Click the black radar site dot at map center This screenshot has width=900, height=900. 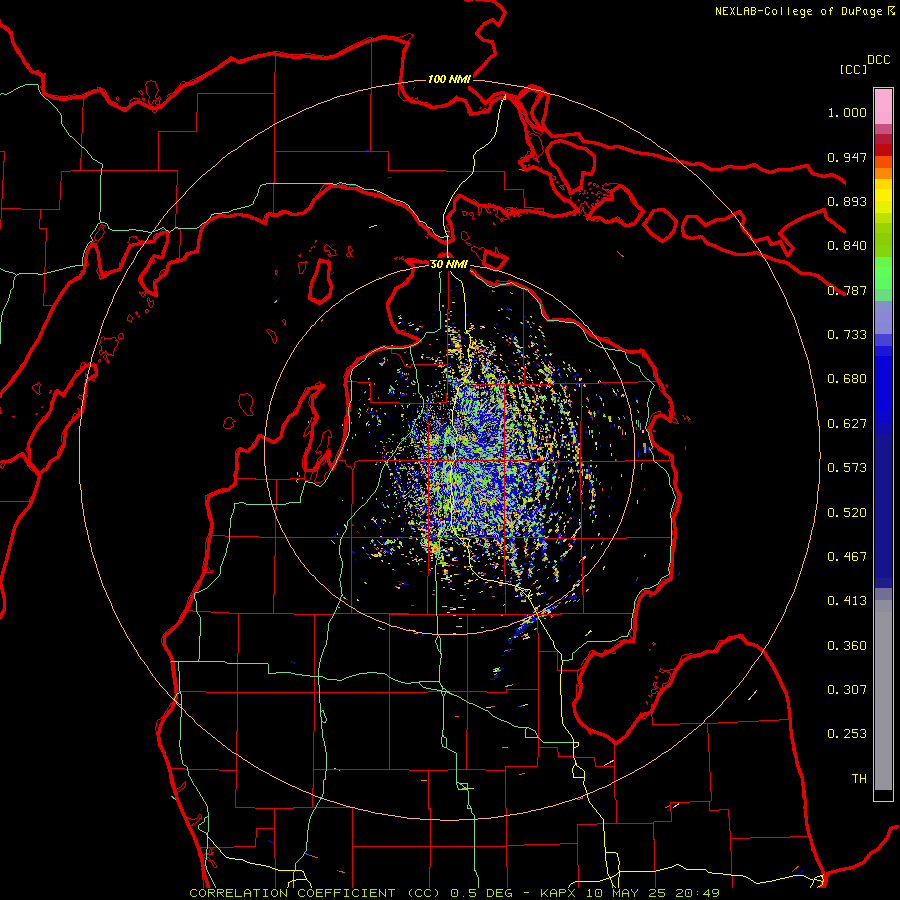point(449,449)
